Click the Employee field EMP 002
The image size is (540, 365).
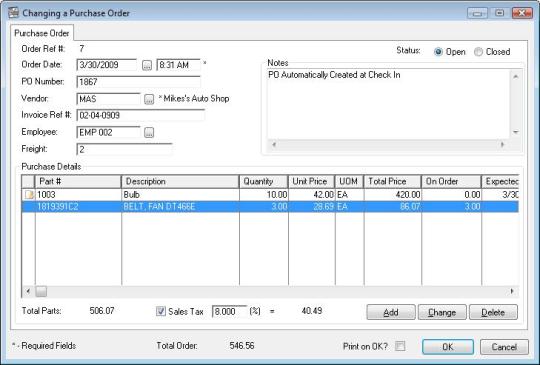point(108,132)
